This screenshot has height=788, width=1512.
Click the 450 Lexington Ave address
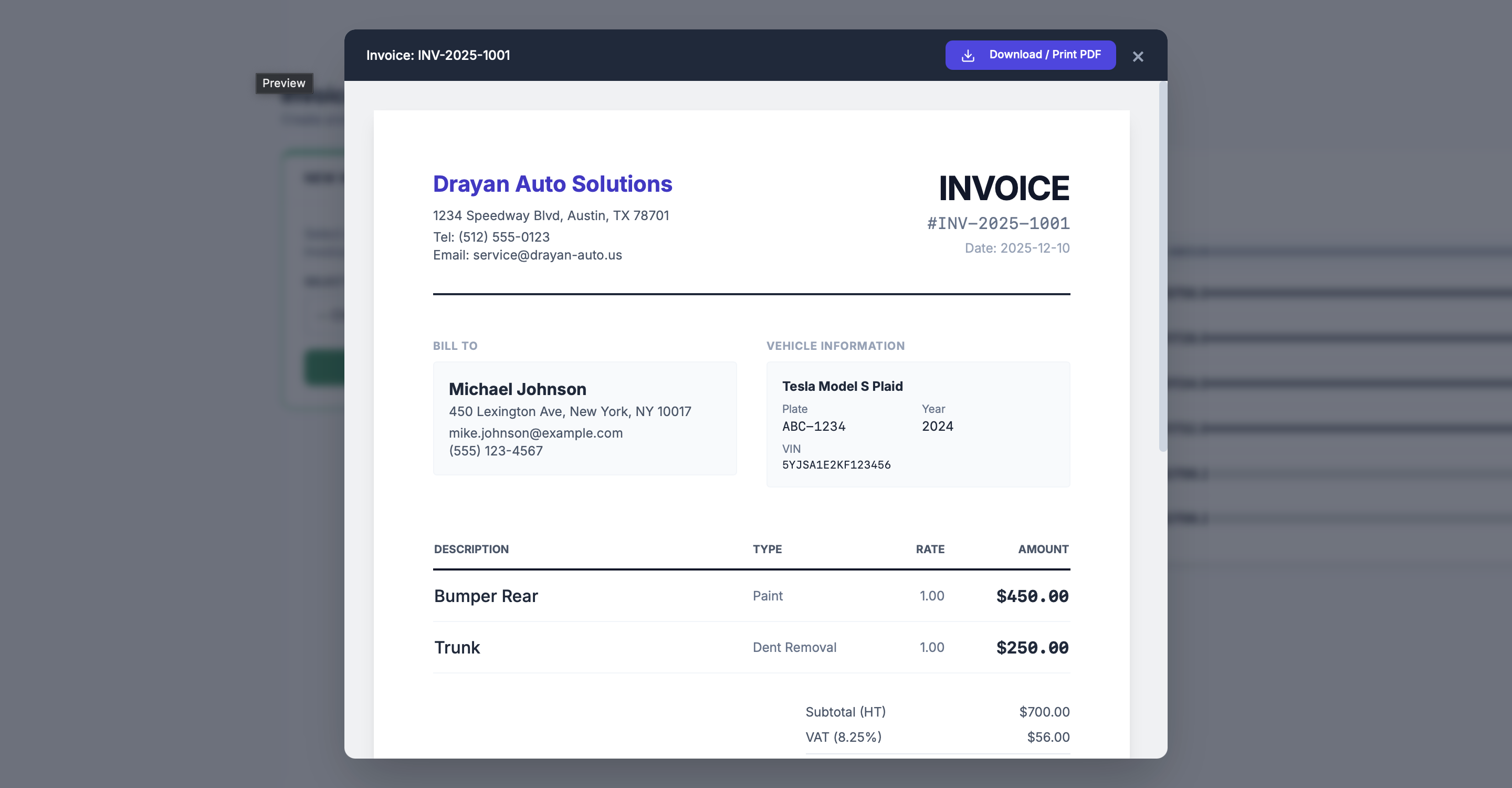coord(570,411)
